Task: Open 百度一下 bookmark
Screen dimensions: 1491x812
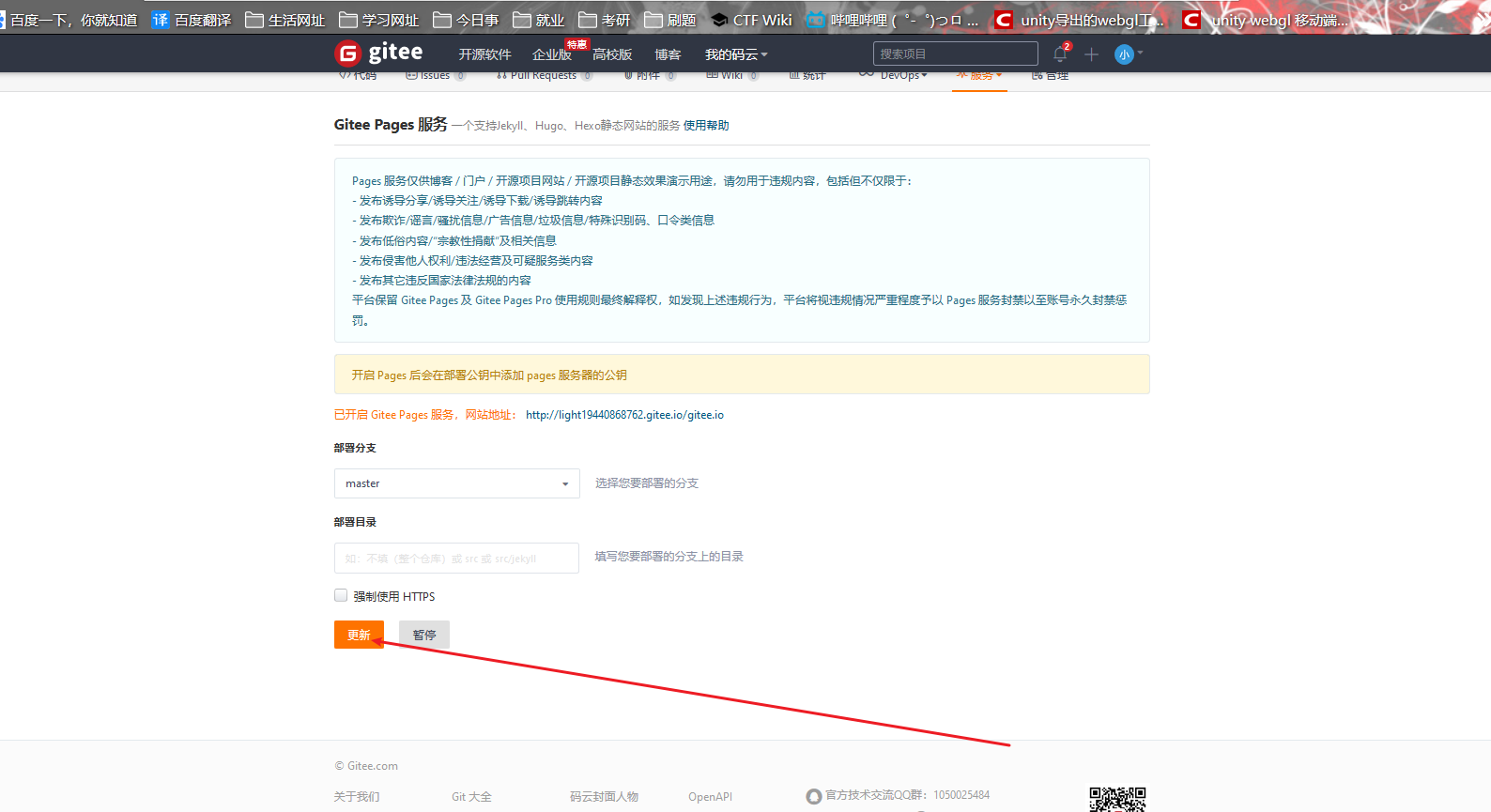Action: click(69, 20)
